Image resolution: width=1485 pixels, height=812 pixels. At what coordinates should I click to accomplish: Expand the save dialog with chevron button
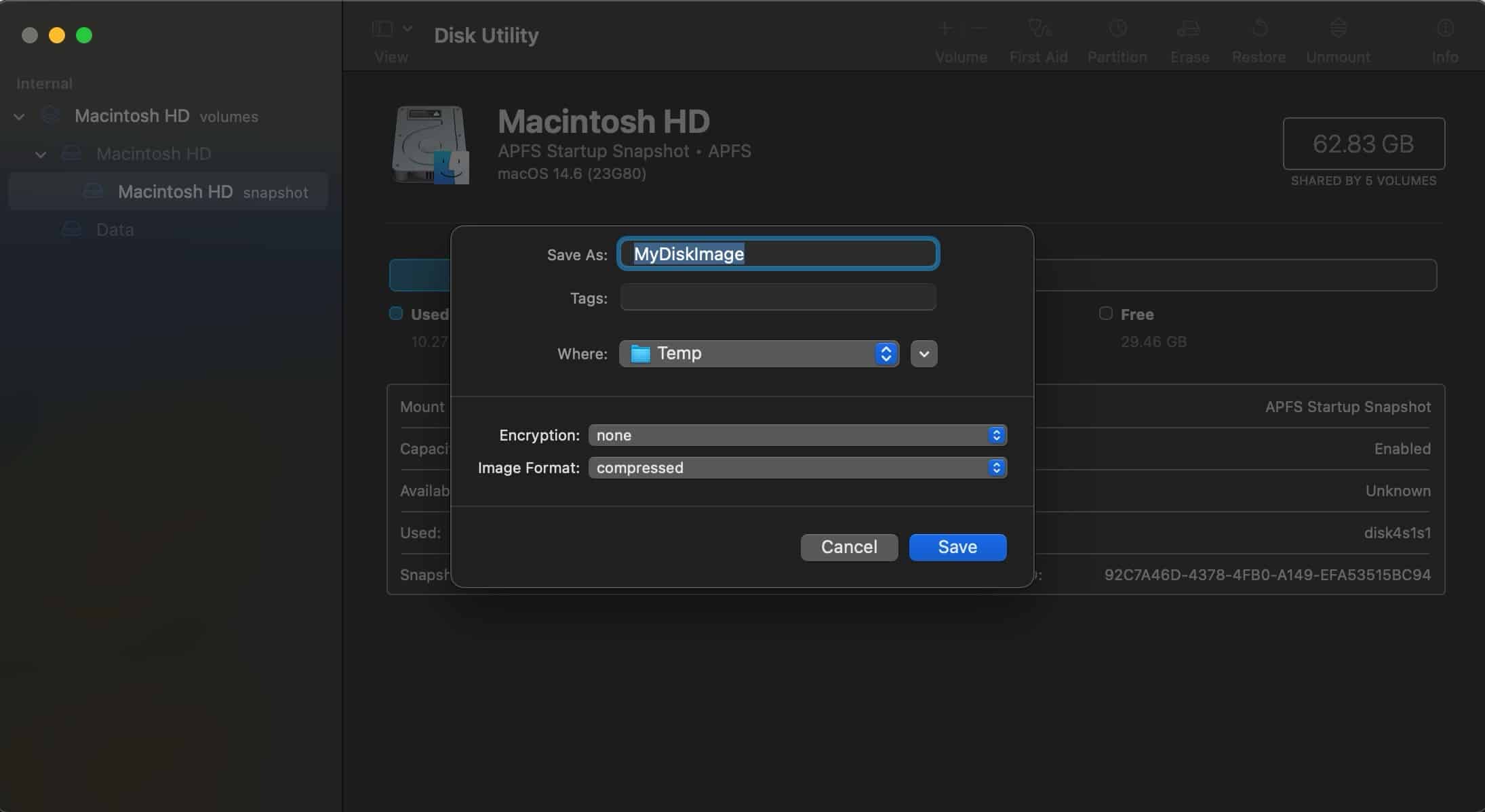(x=924, y=354)
